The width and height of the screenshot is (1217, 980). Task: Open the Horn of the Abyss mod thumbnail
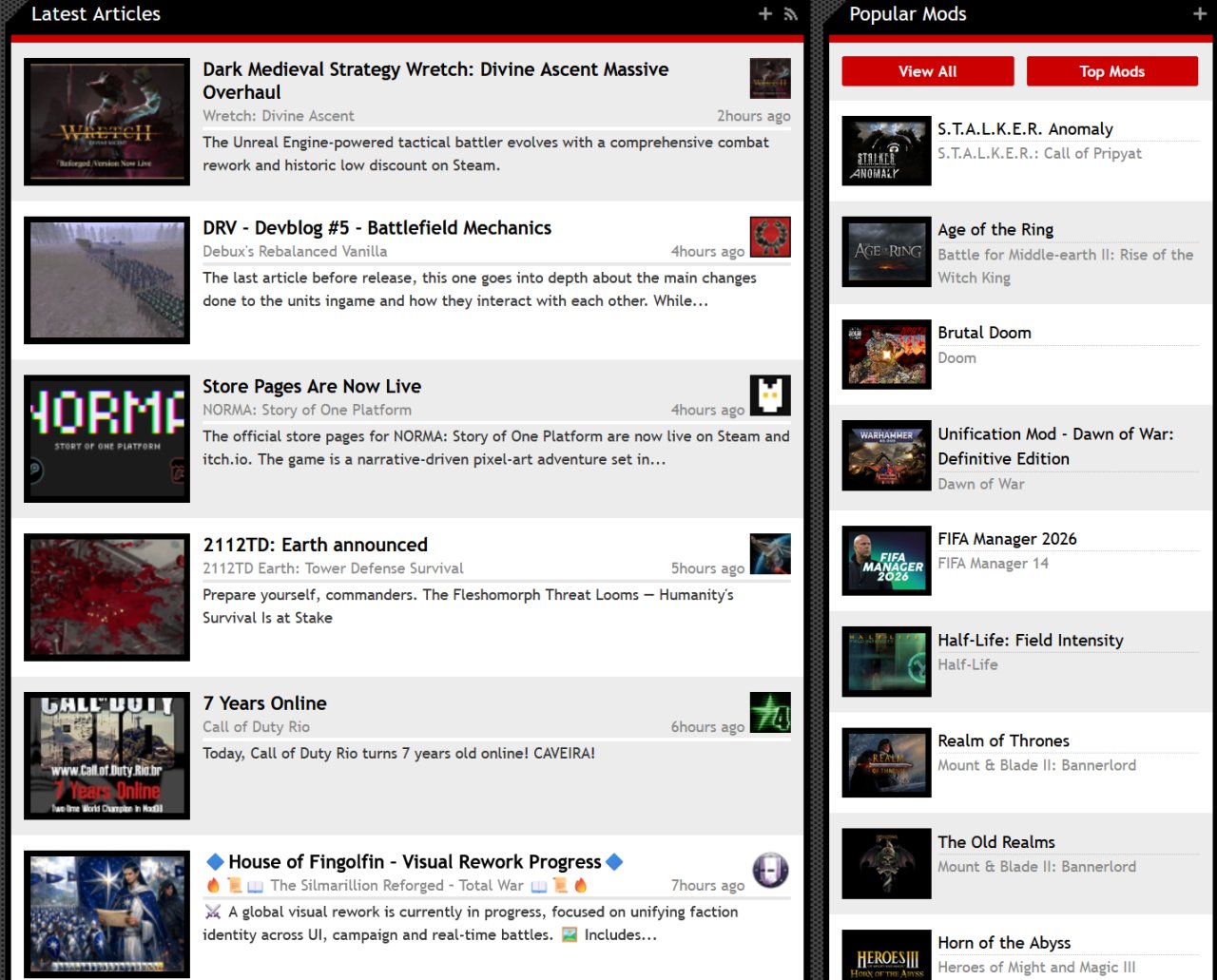click(887, 954)
